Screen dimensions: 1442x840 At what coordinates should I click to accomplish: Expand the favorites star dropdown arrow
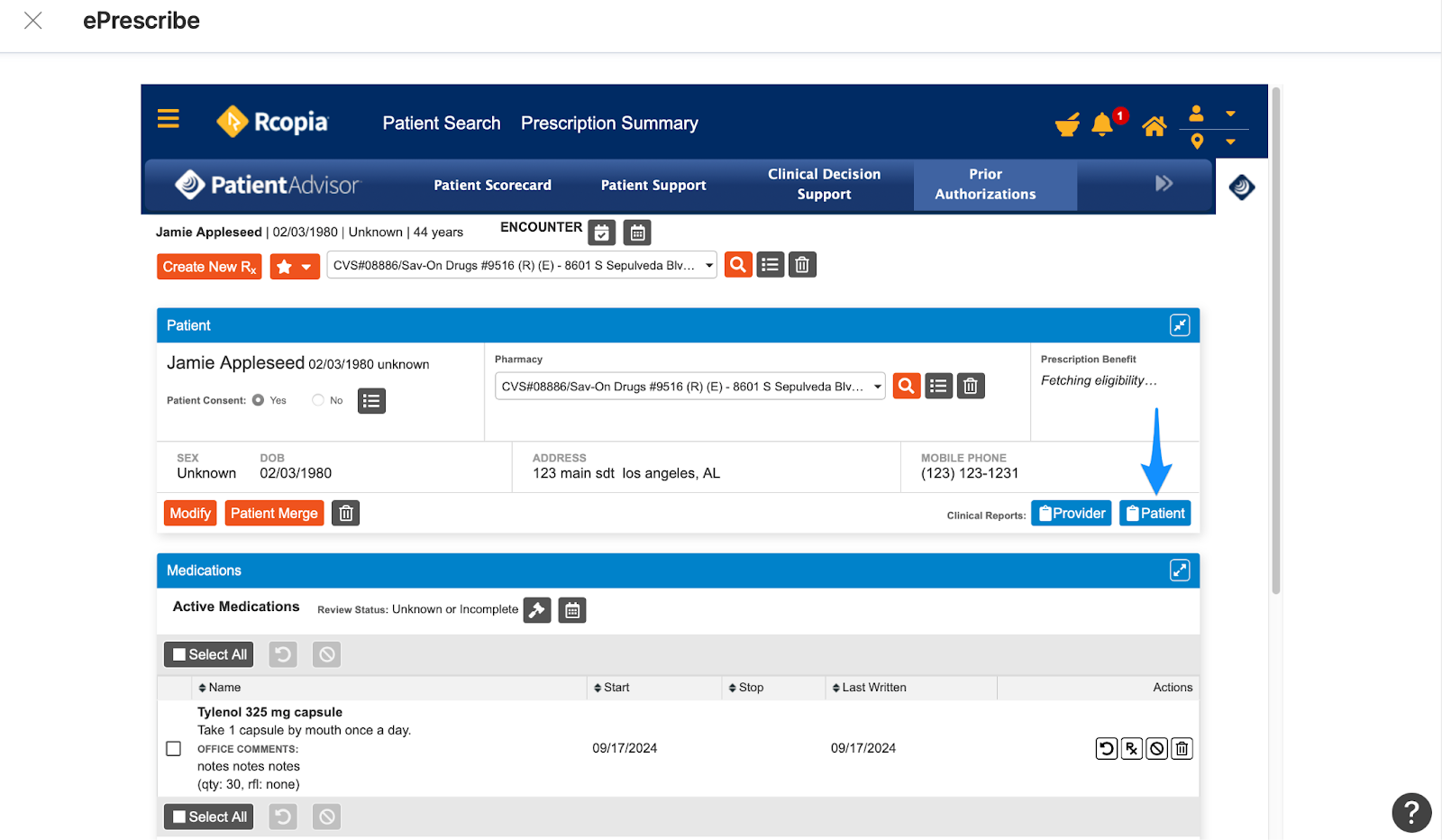tap(306, 266)
